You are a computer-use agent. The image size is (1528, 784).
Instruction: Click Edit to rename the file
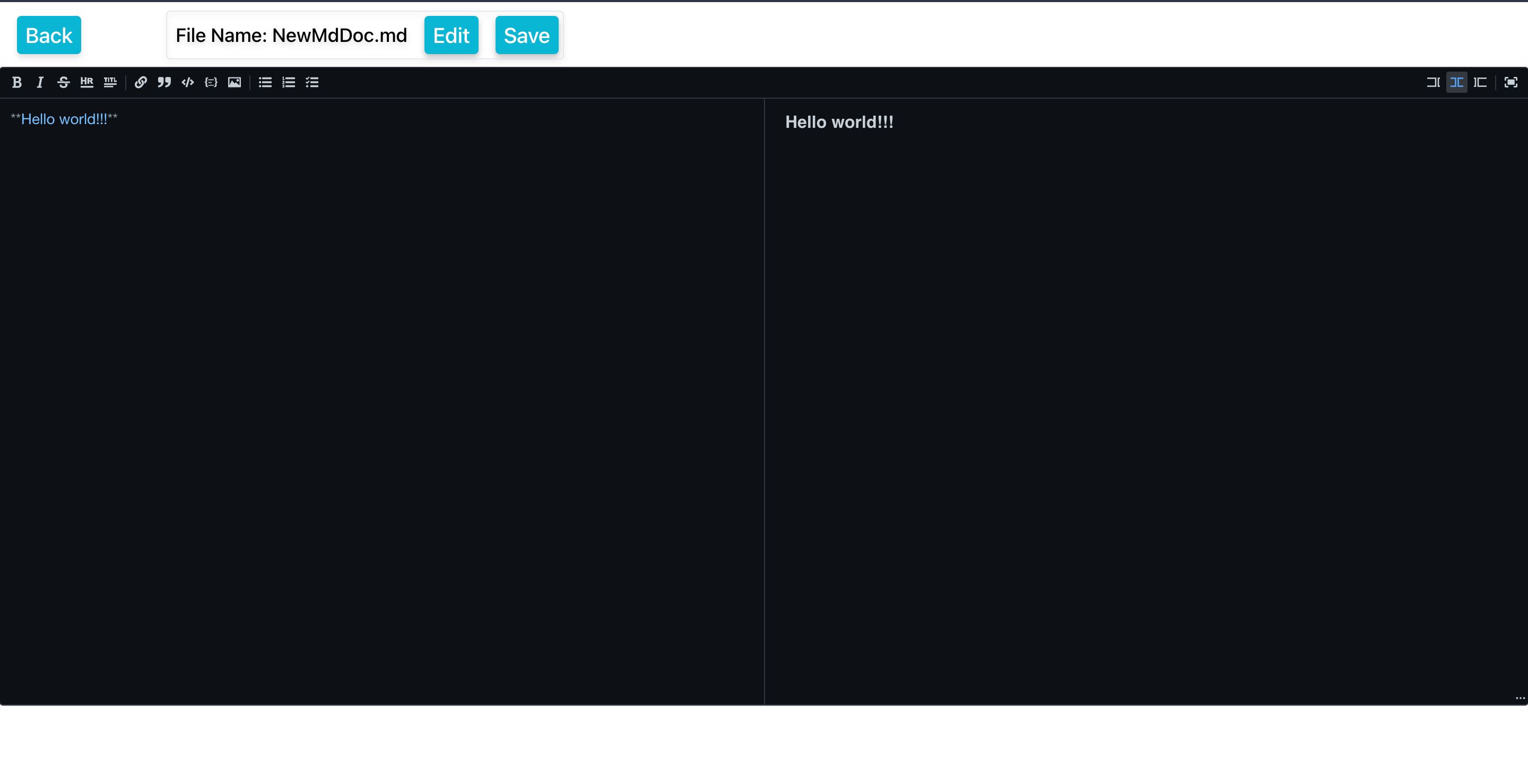(451, 35)
